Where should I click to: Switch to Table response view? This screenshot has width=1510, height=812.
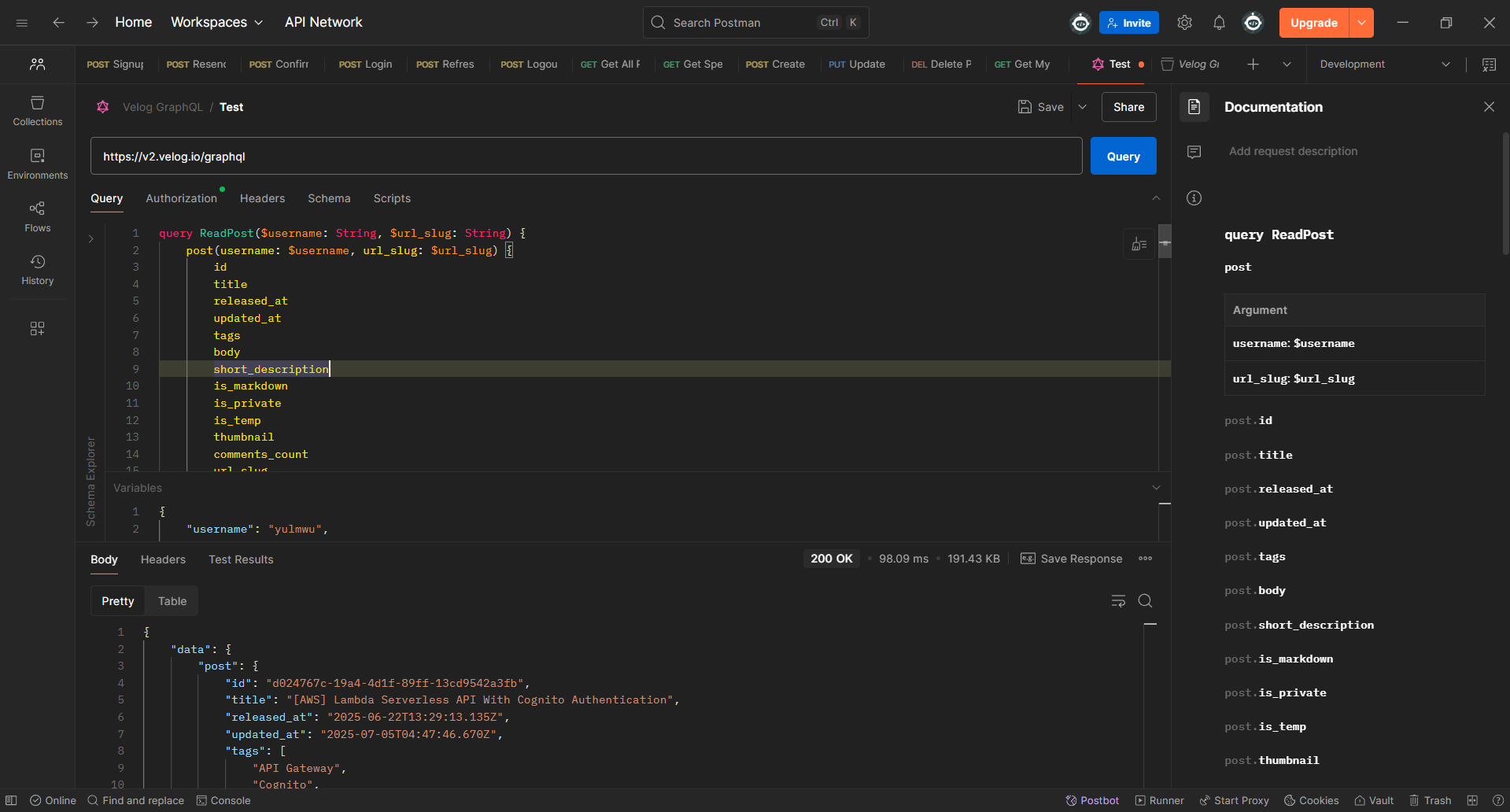(x=172, y=601)
